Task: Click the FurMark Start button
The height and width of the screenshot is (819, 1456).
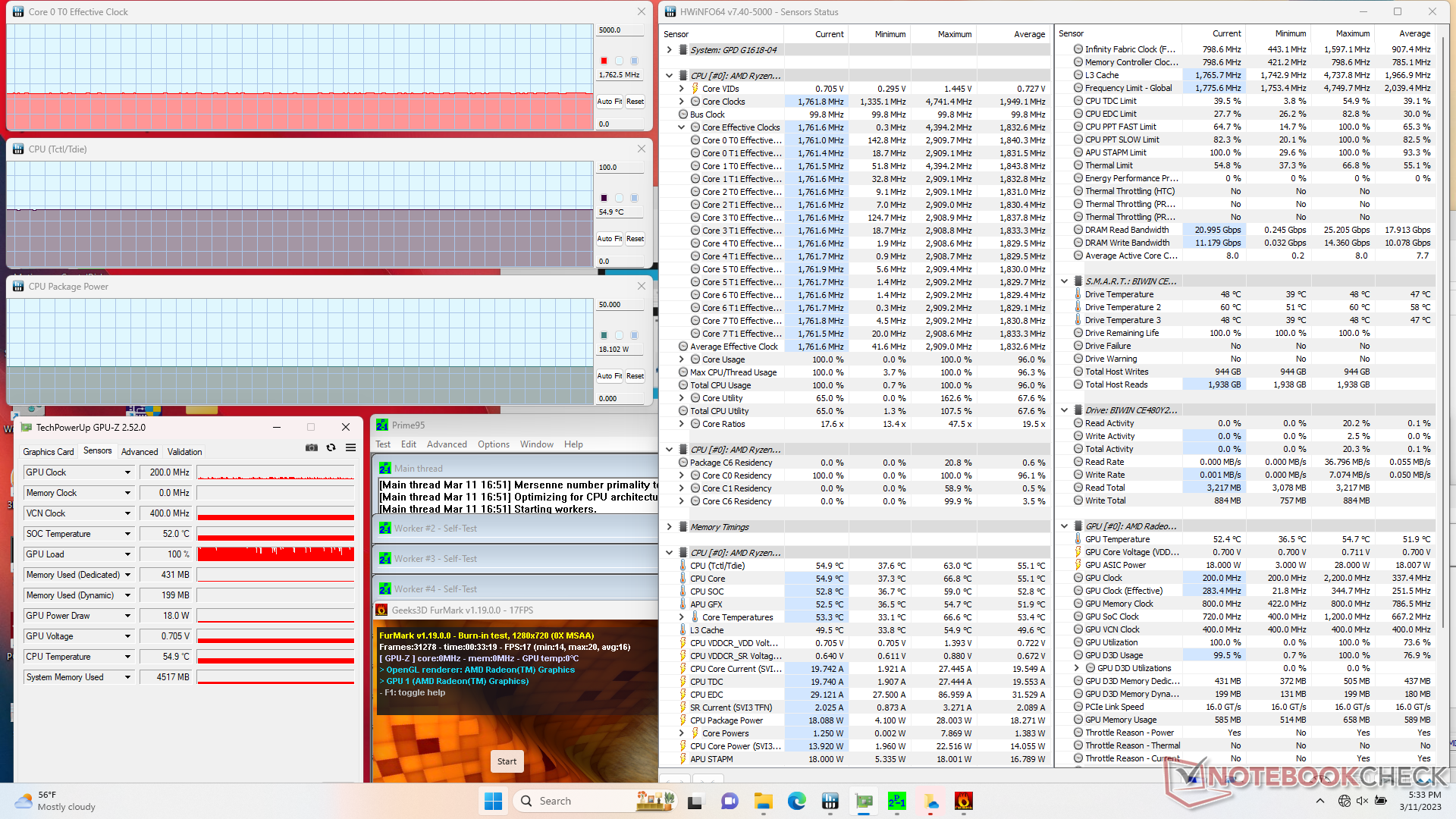Action: 507,761
